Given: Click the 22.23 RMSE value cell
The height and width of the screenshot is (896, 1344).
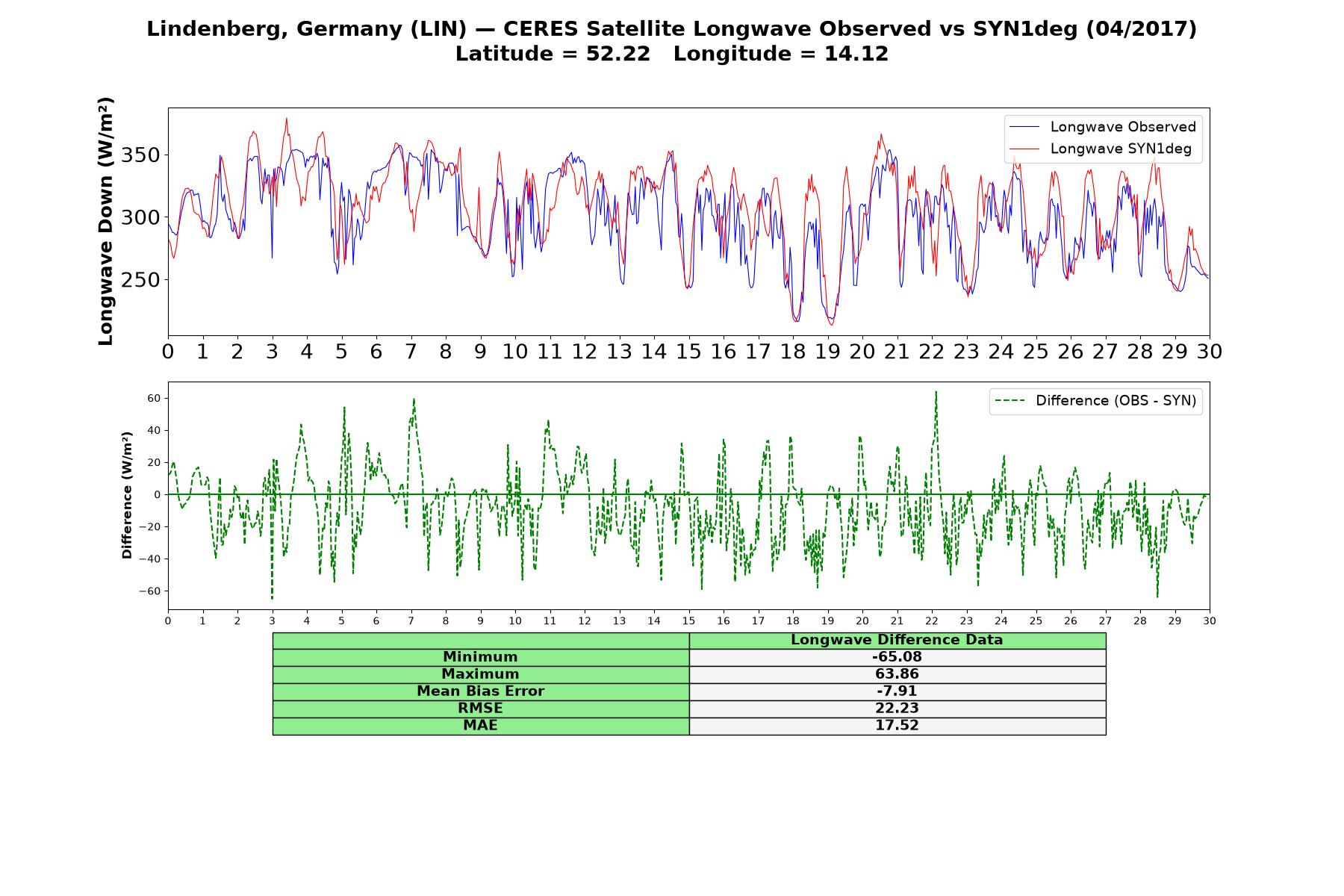Looking at the screenshot, I should [x=897, y=709].
